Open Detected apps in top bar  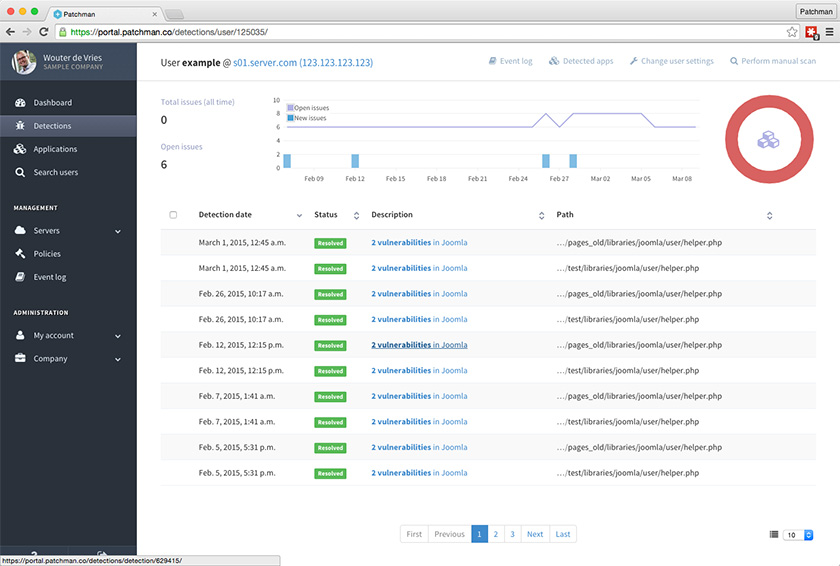click(x=581, y=61)
